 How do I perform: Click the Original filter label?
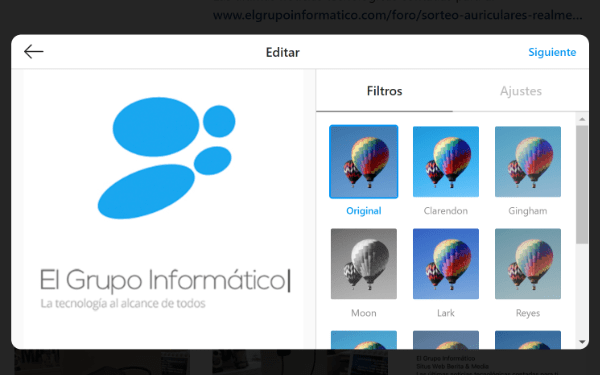(364, 211)
